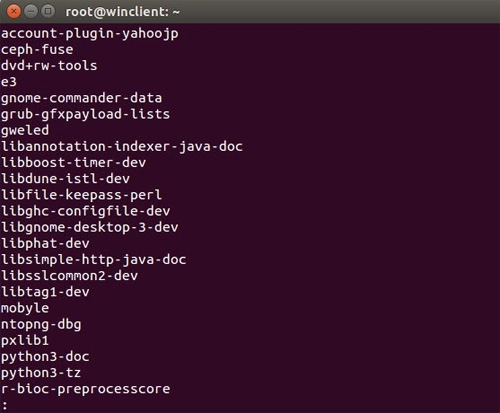Select the dvd+rw-tools line
Screen dimensions: 500x413
pyautogui.click(x=49, y=66)
